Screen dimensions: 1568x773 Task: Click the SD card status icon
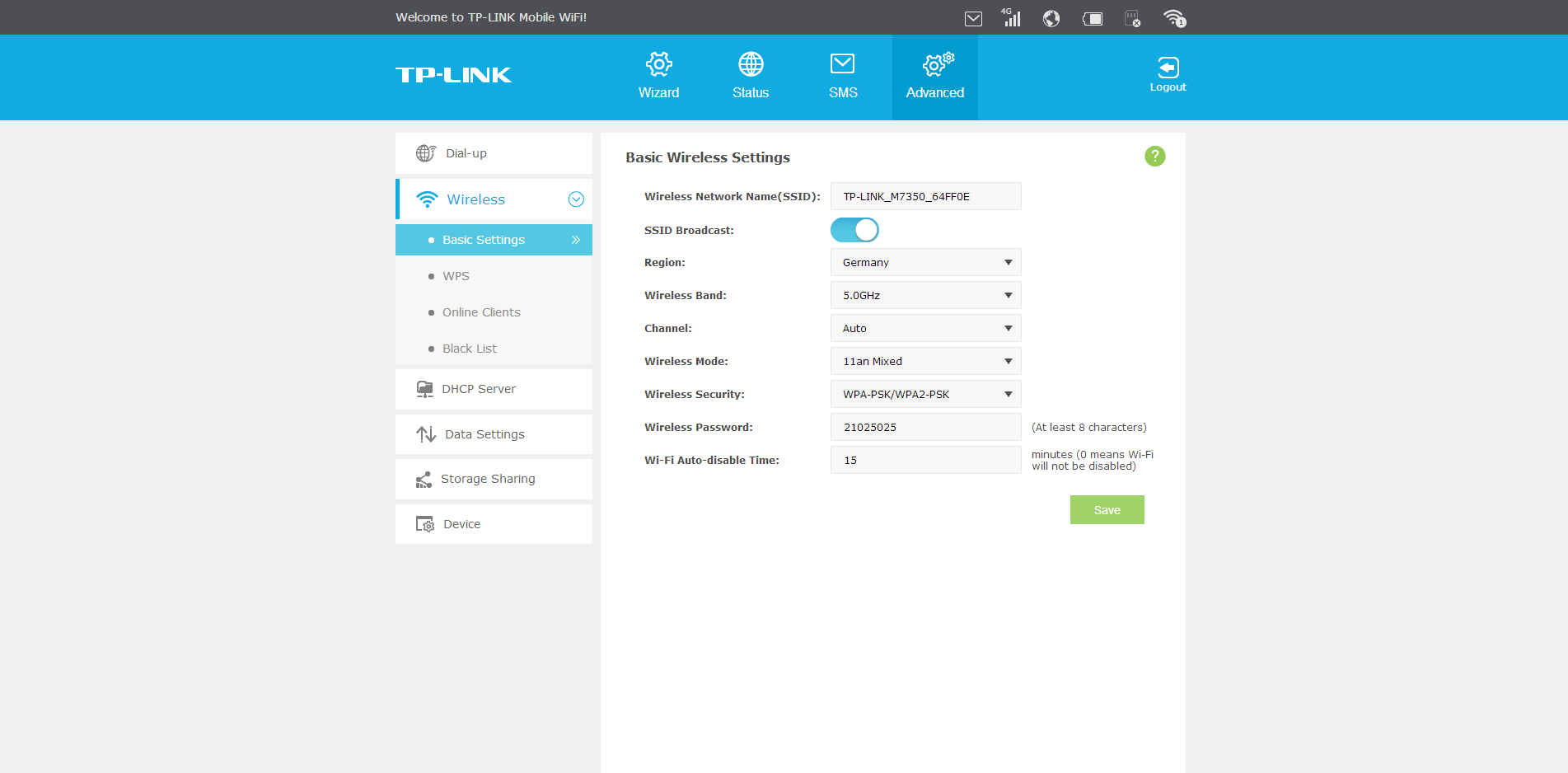(x=1133, y=18)
